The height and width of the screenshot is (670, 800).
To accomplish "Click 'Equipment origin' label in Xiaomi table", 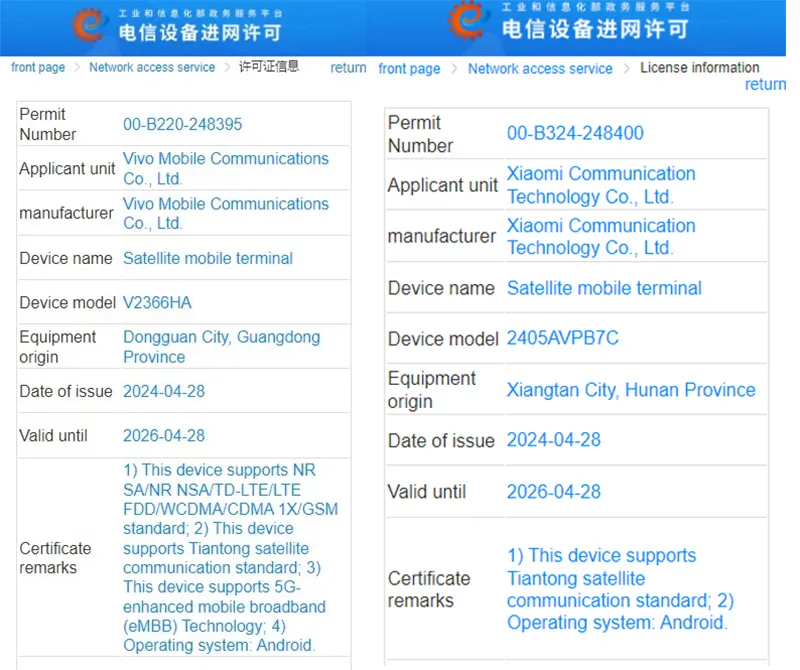I will coord(432,390).
